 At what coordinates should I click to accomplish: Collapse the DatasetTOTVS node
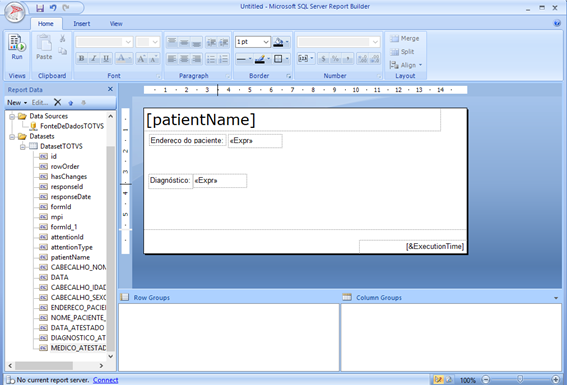22,146
